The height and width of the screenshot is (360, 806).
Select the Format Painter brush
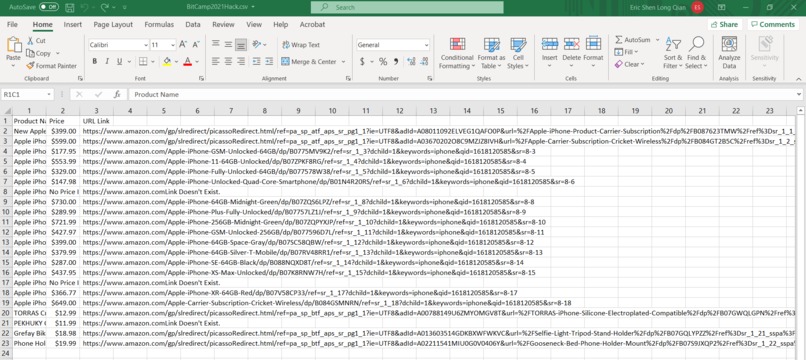click(30, 66)
